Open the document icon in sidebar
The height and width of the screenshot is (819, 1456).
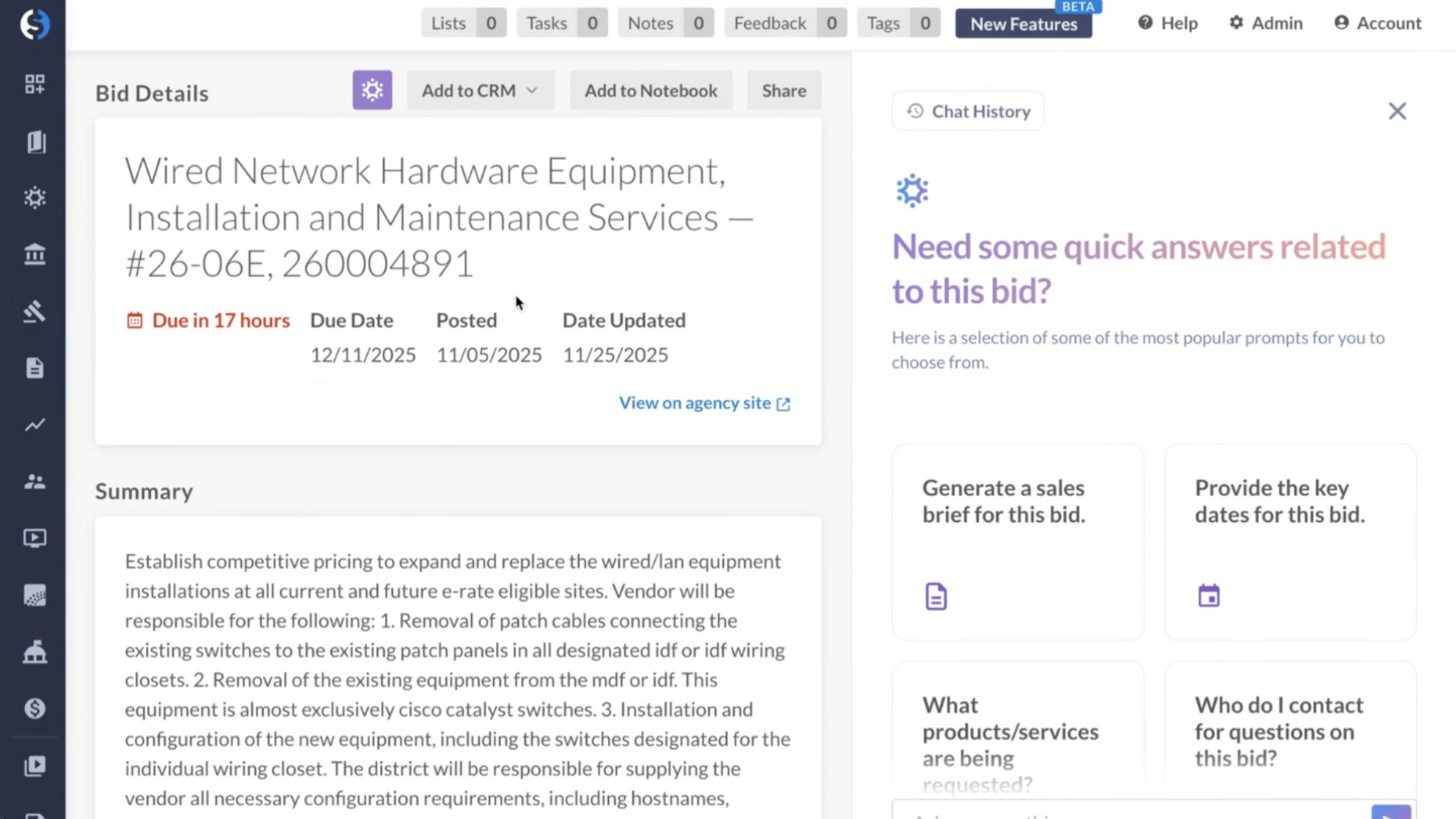(x=35, y=368)
